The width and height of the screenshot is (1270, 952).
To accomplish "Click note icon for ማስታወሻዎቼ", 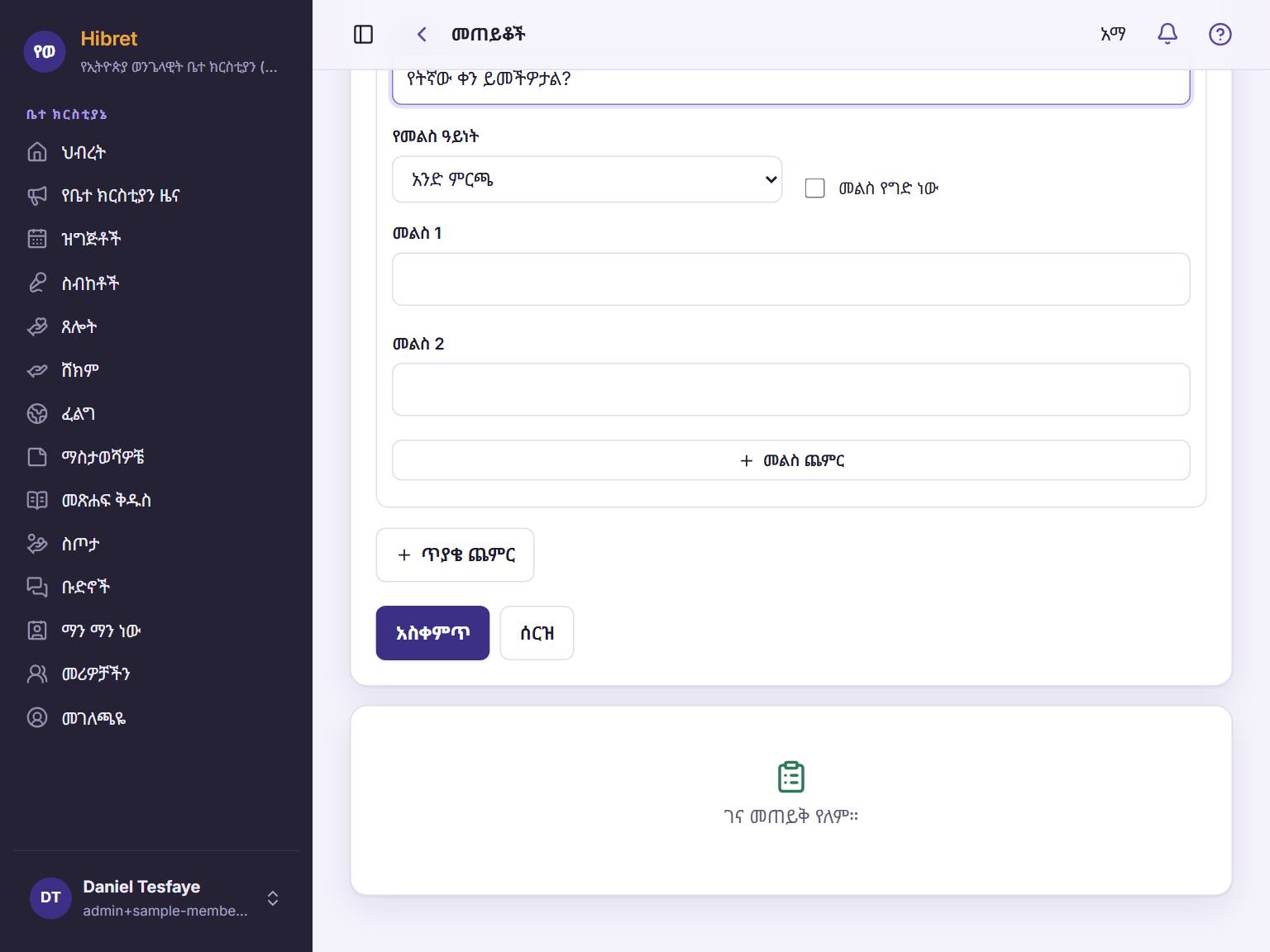I will [37, 457].
